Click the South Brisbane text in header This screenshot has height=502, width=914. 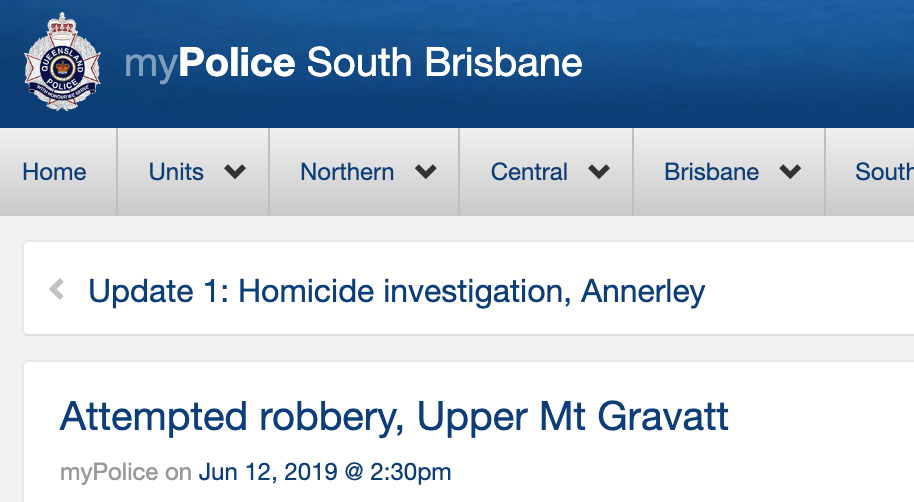tap(444, 63)
